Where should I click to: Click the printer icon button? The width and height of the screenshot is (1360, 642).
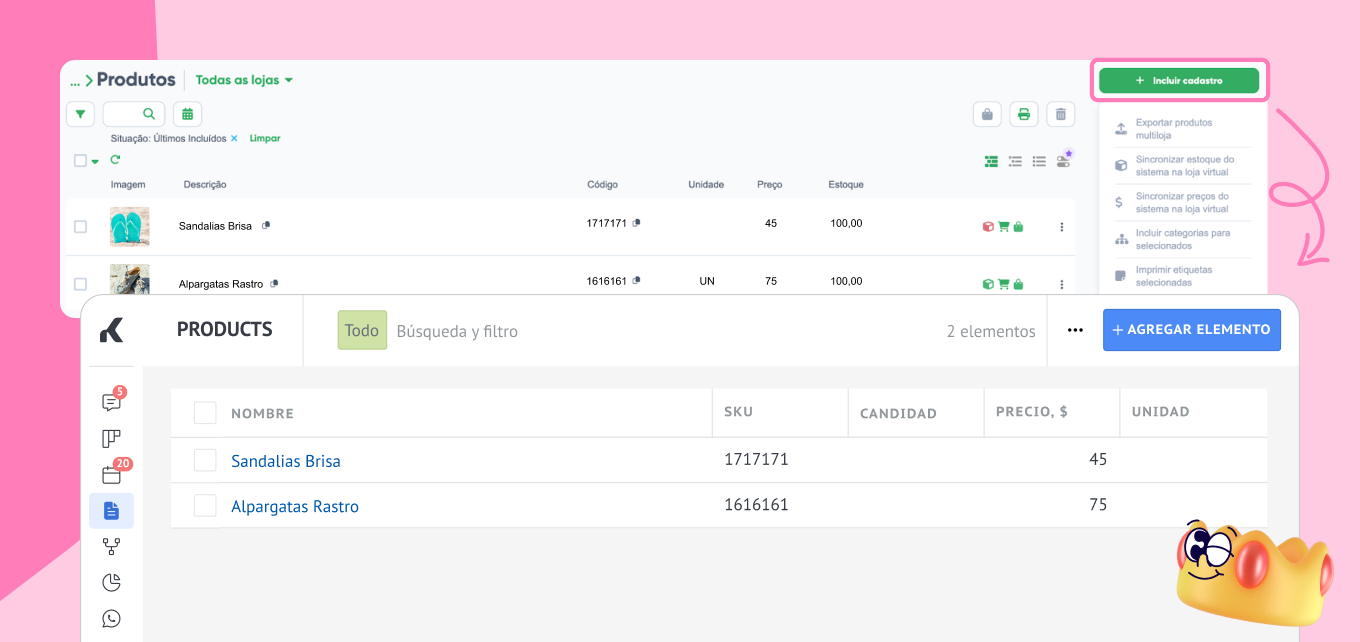1023,114
